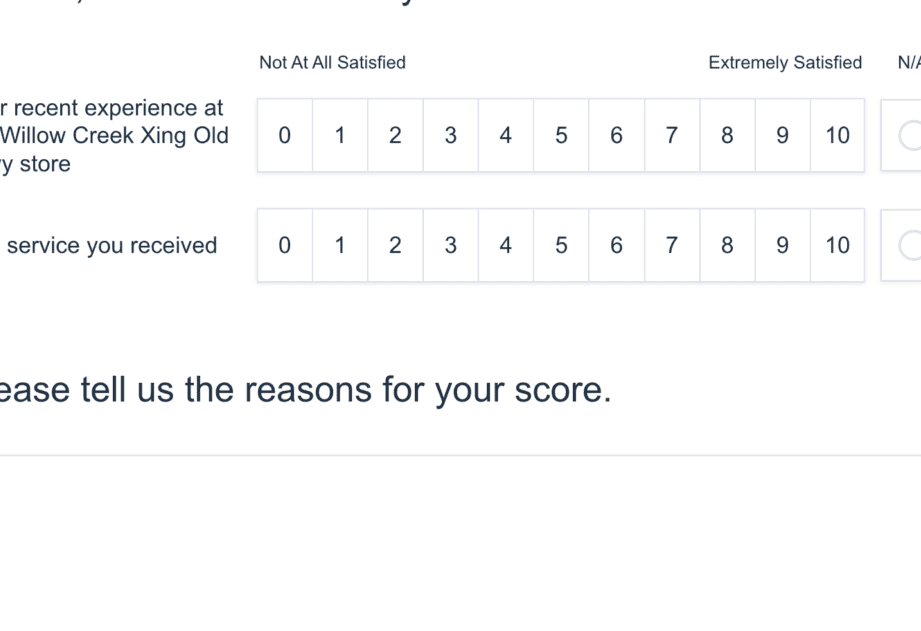Select 9 for recent store experience
Screen dimensions: 921x631
pyautogui.click(x=782, y=135)
